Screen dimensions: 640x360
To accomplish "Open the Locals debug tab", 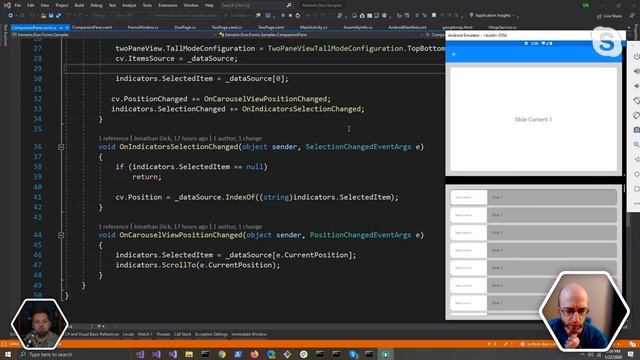I will [128, 334].
